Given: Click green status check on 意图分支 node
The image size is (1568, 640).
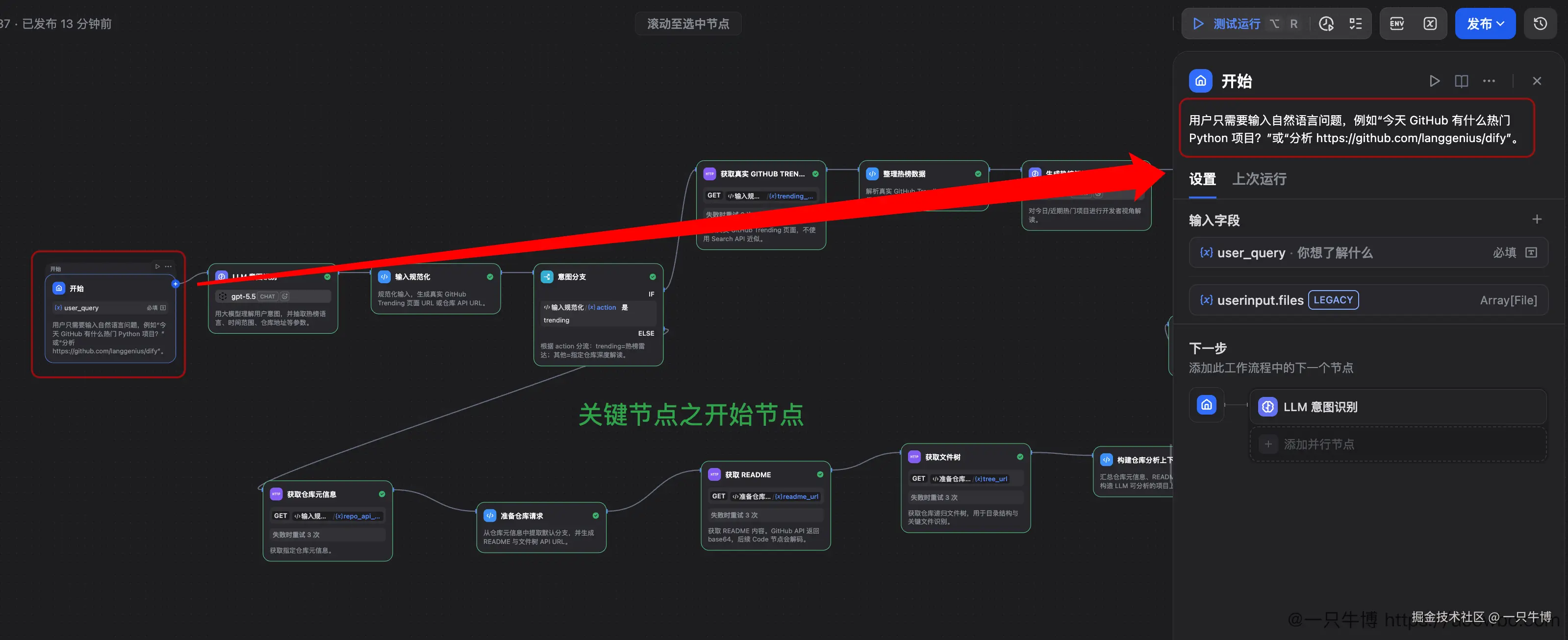Looking at the screenshot, I should click(653, 277).
